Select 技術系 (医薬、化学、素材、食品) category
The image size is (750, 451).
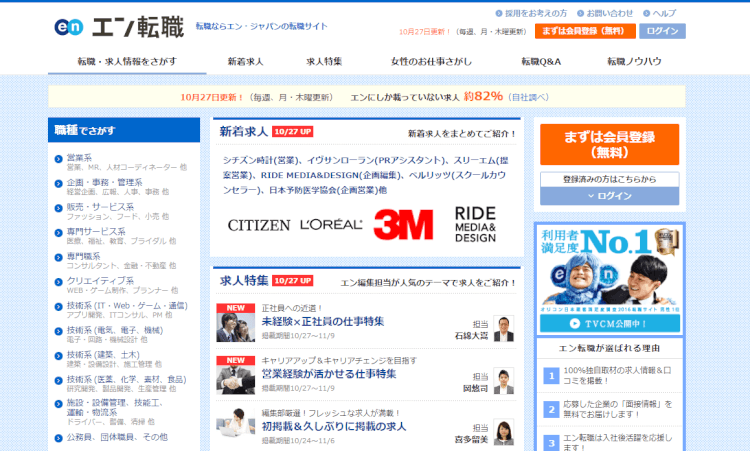click(x=126, y=380)
